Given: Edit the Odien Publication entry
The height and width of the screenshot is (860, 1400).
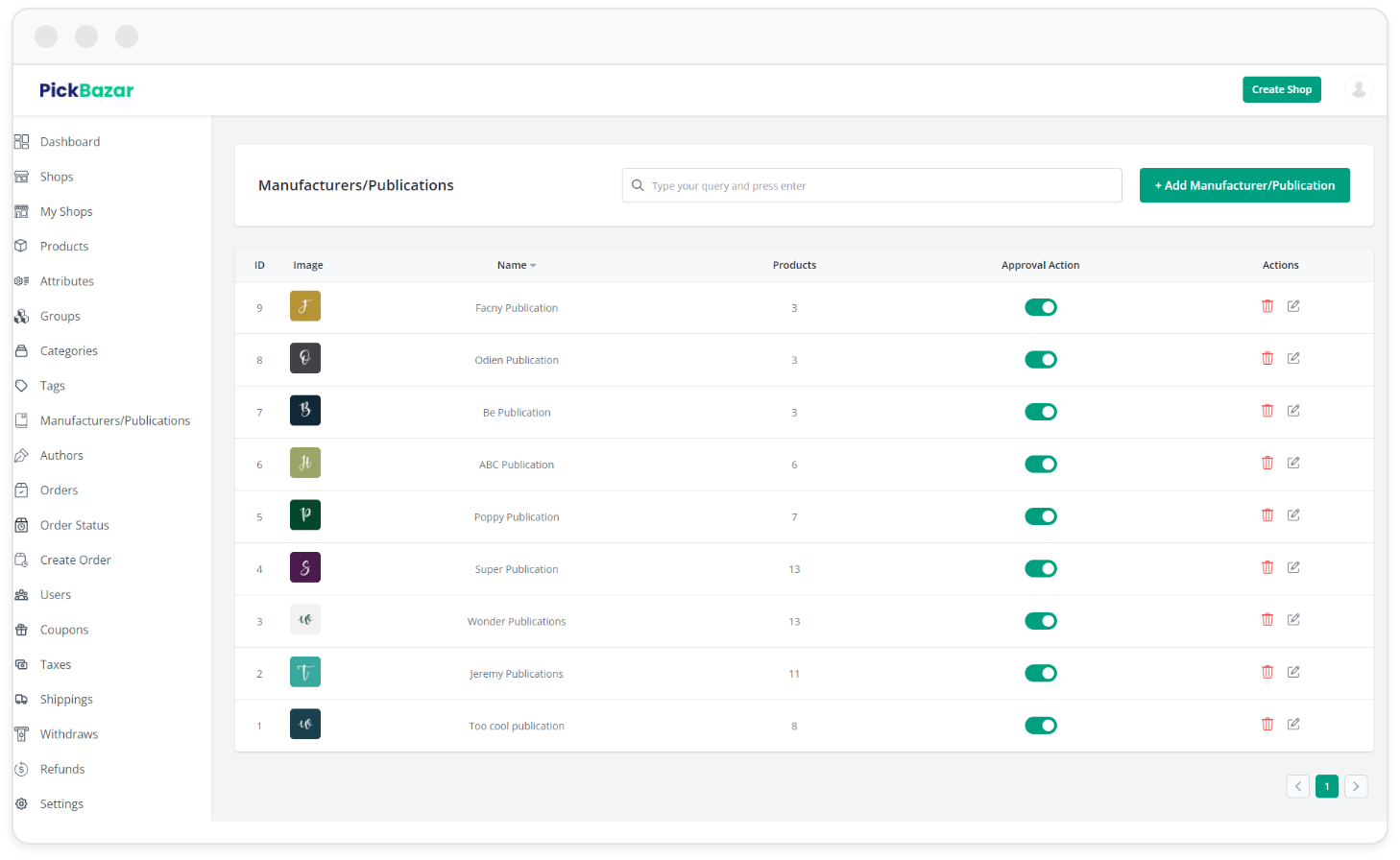Looking at the screenshot, I should tap(1293, 359).
